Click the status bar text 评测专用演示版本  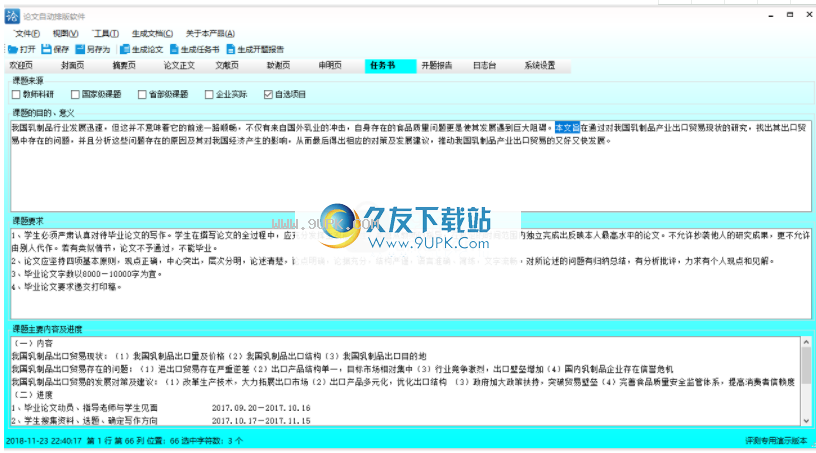(776, 441)
